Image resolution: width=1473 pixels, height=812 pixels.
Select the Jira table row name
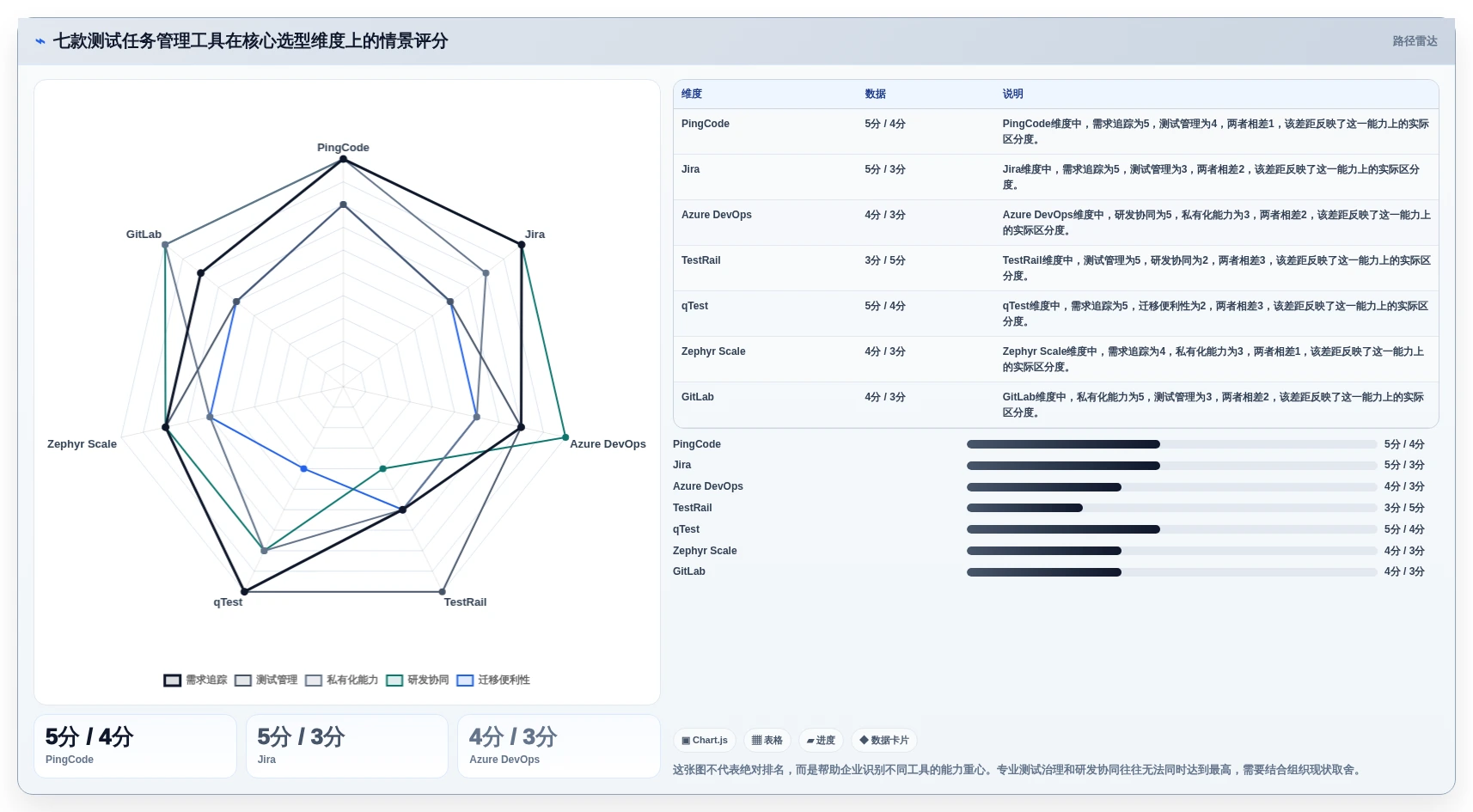coord(691,169)
